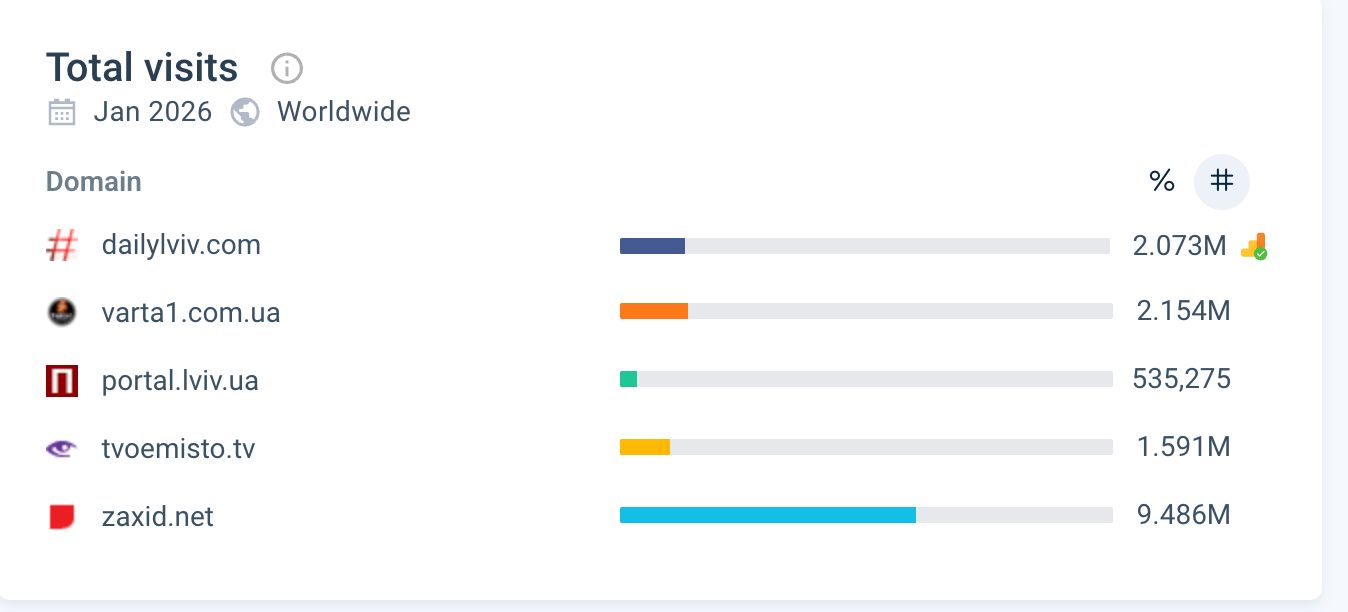Image resolution: width=1348 pixels, height=612 pixels.
Task: Open the dailylviv.com domain link
Action: point(181,245)
